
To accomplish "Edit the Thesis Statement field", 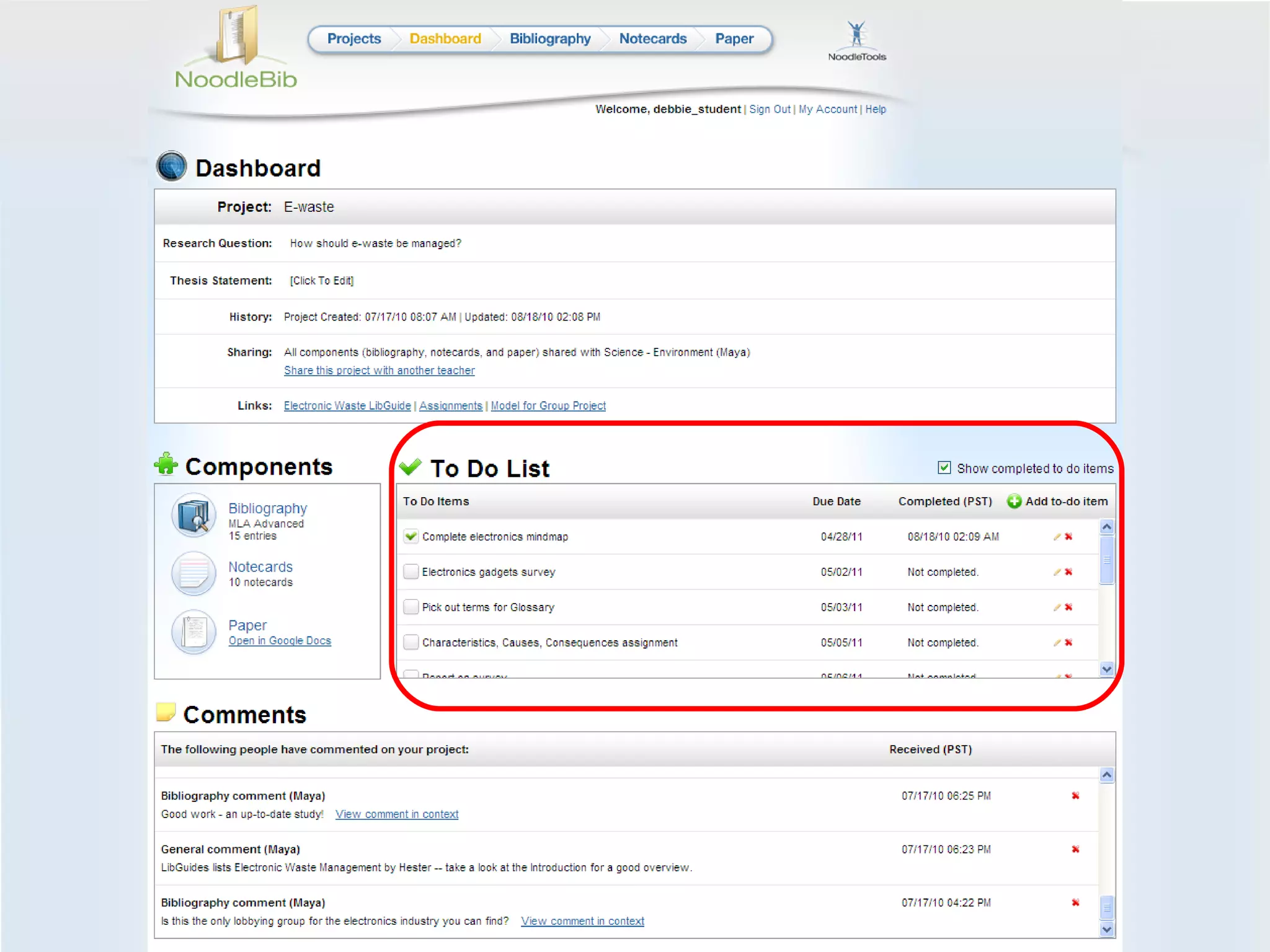I will tap(321, 281).
